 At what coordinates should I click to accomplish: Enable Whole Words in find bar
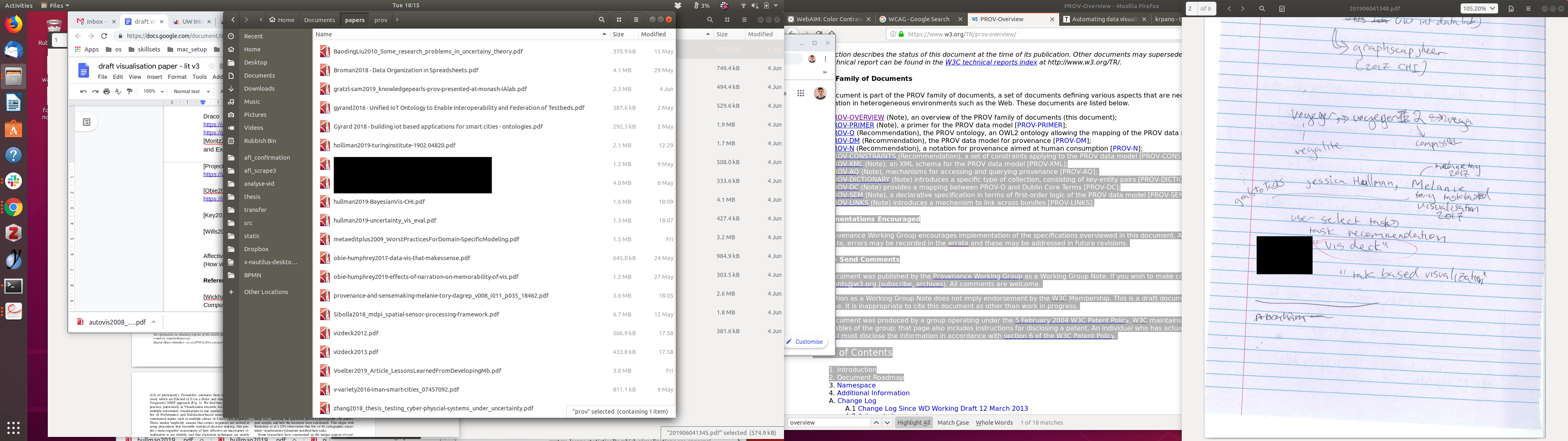pos(994,423)
